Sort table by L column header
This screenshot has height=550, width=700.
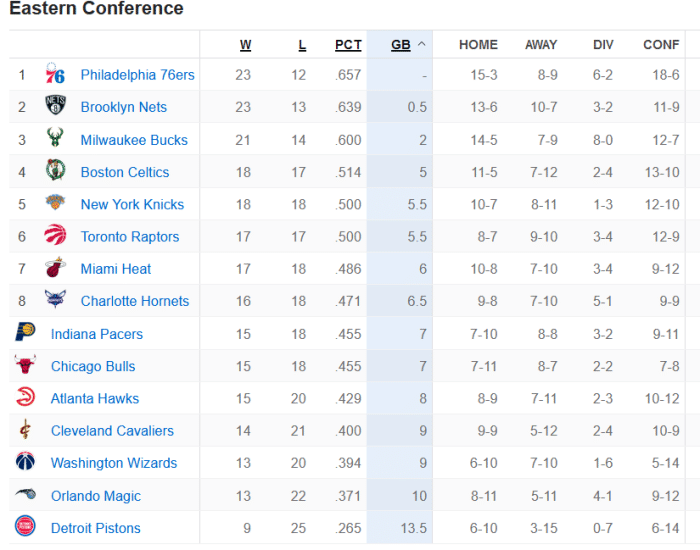click(x=302, y=45)
